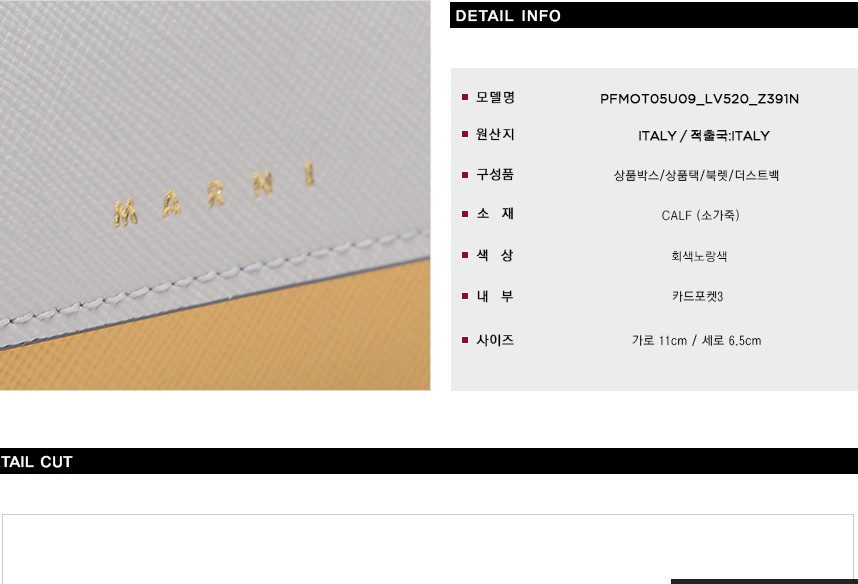Click the red bullet next to 구성품

click(x=465, y=175)
